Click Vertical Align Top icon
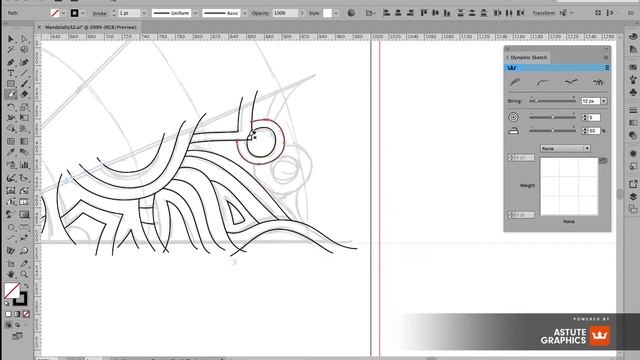Image resolution: width=640 pixels, height=360 pixels. click(424, 13)
